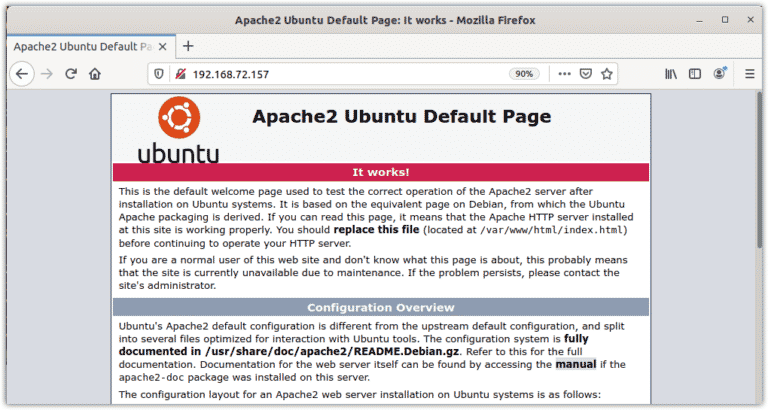Reload the current page
768x410 pixels.
point(71,73)
